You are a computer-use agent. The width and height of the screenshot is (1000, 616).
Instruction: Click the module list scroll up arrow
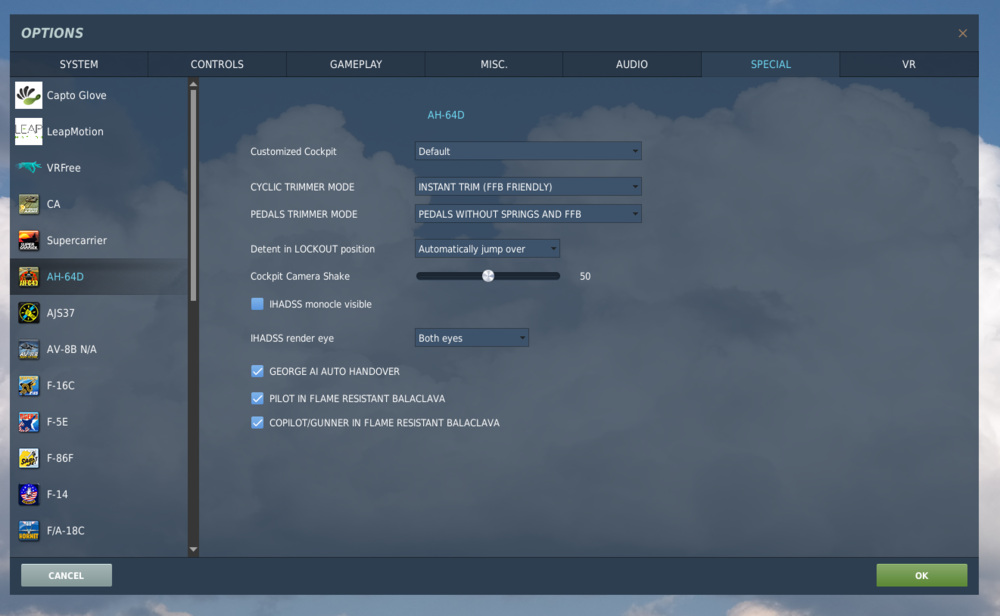(193, 84)
